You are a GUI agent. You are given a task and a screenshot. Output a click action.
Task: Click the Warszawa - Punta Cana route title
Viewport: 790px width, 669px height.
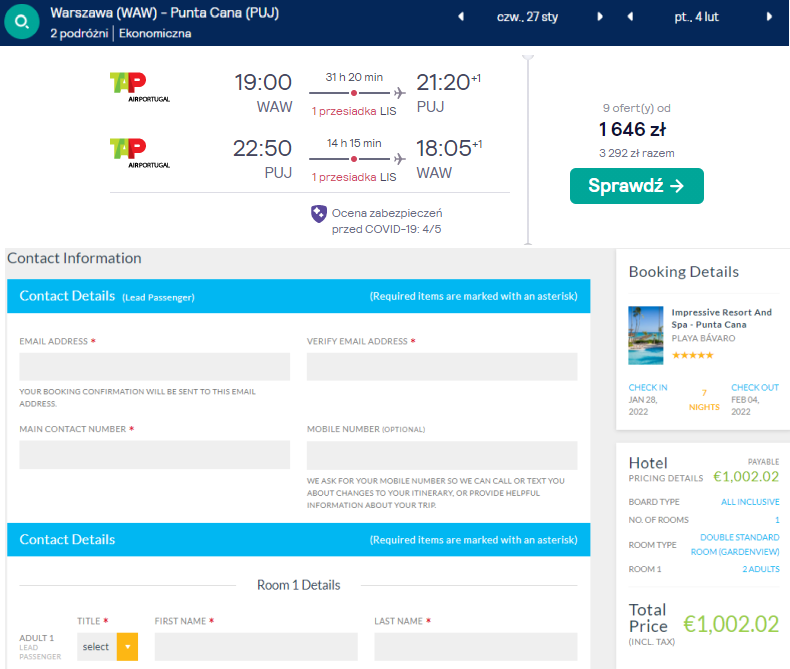164,14
